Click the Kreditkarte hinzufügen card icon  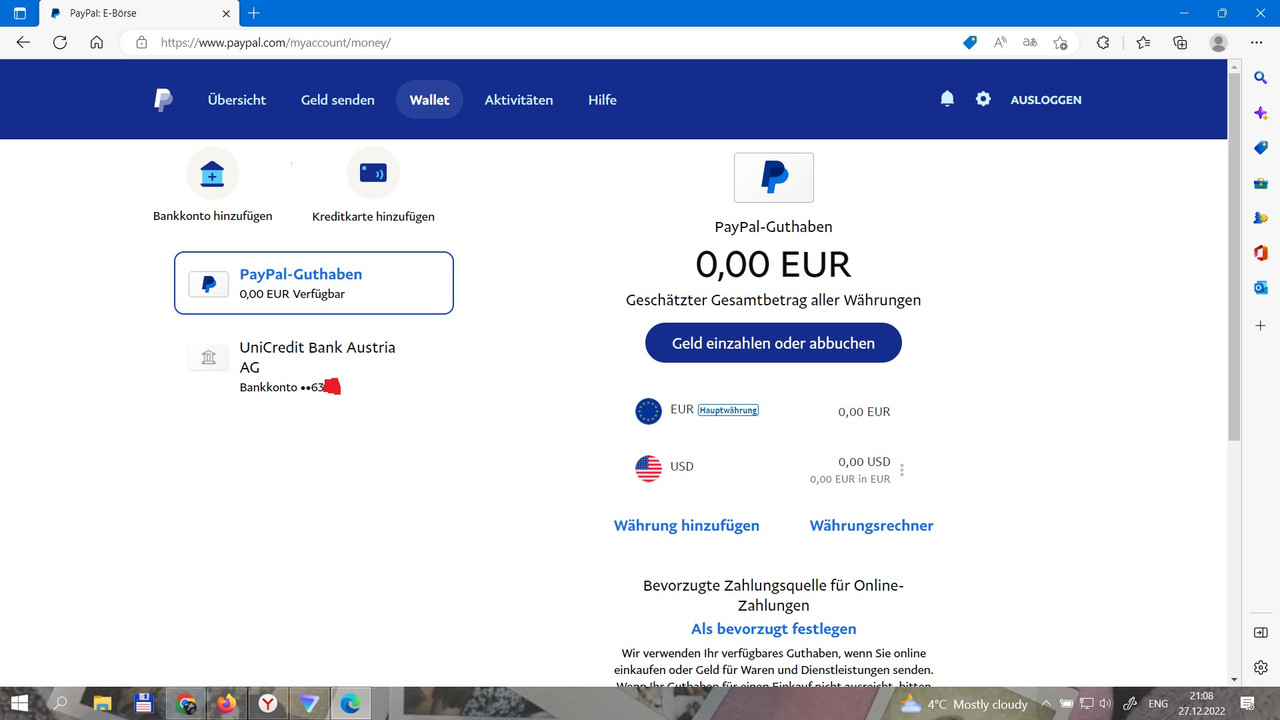pyautogui.click(x=373, y=173)
